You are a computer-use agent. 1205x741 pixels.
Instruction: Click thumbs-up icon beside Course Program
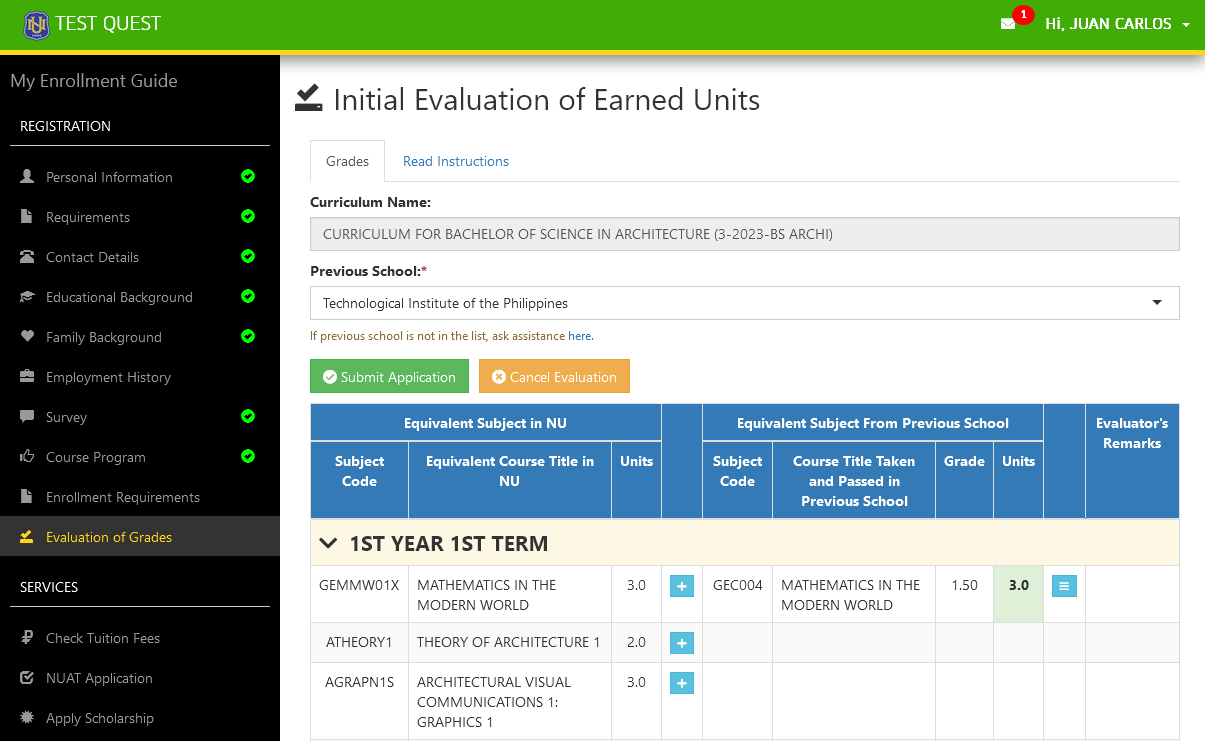tap(27, 456)
